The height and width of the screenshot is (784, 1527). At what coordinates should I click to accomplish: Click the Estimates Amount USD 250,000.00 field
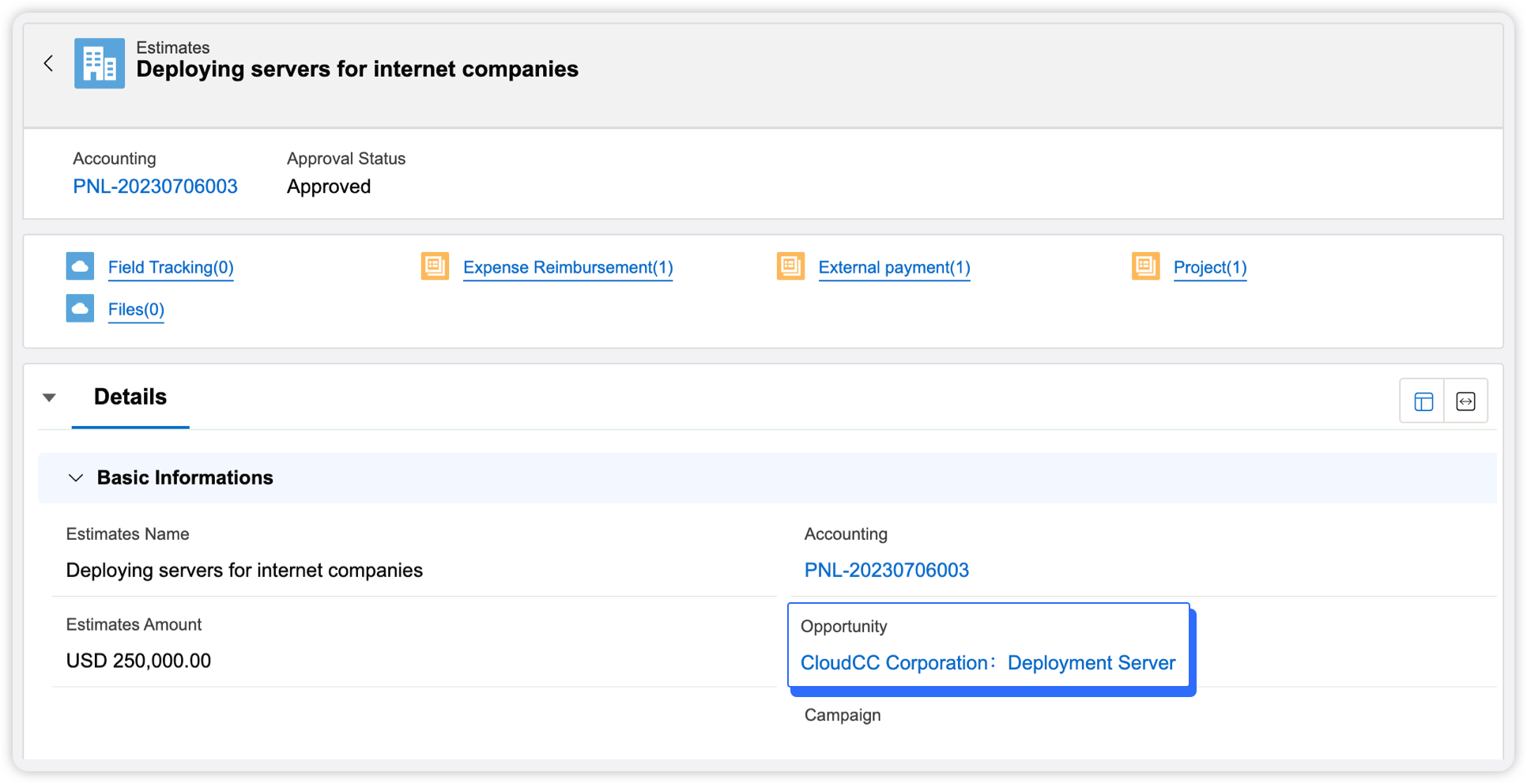[x=138, y=661]
